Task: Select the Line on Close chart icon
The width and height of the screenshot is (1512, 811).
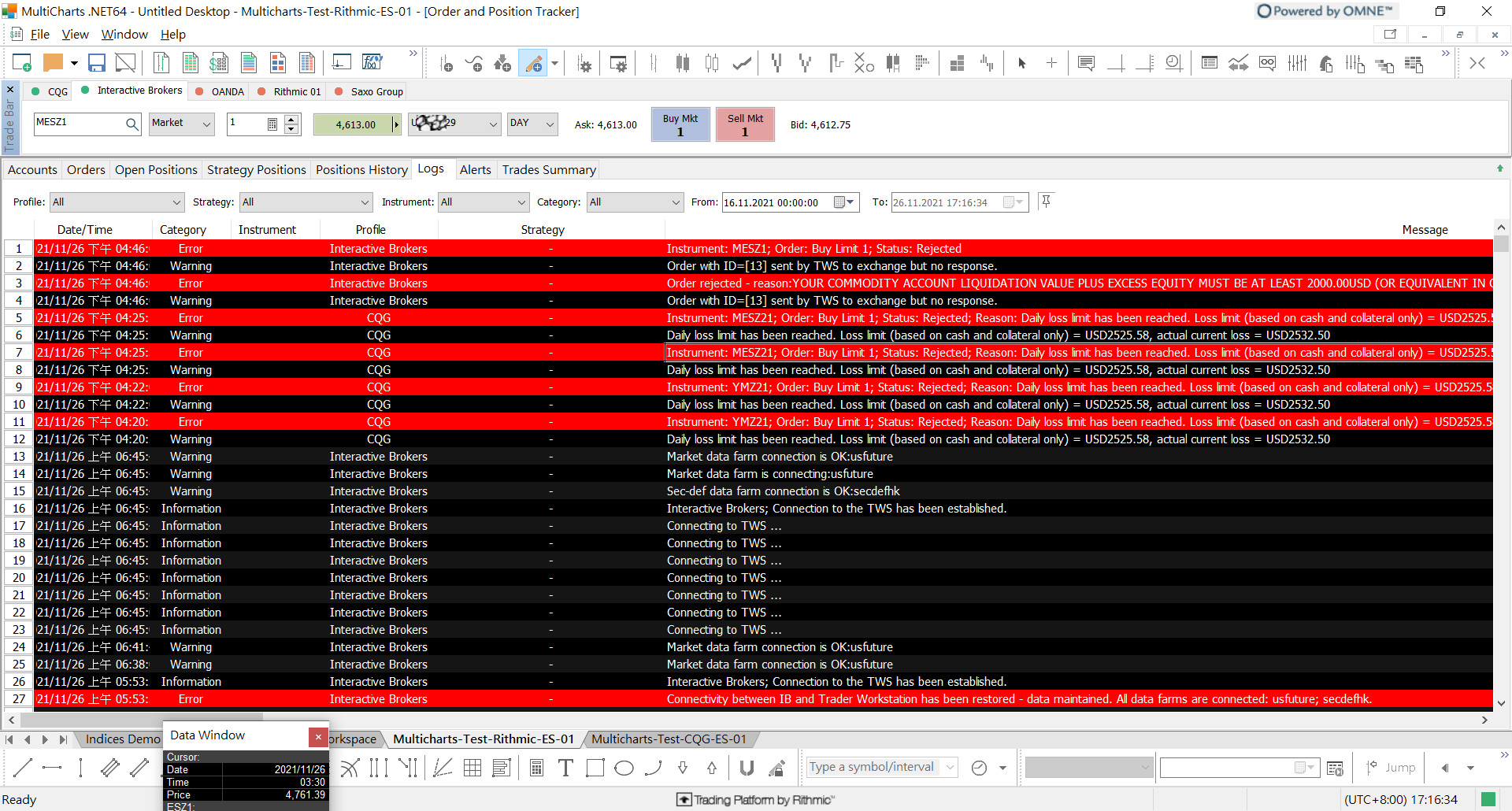Action: (742, 63)
